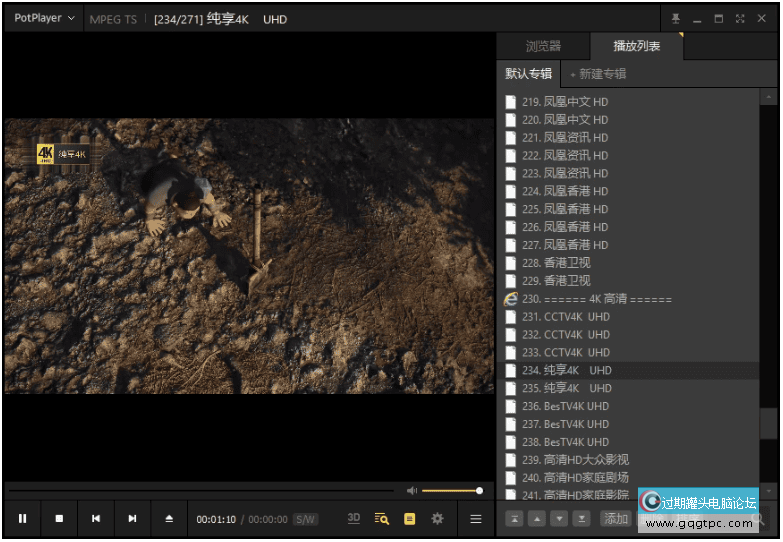Image resolution: width=783 pixels, height=542 pixels.
Task: Click the playback seek bar
Action: (201, 491)
